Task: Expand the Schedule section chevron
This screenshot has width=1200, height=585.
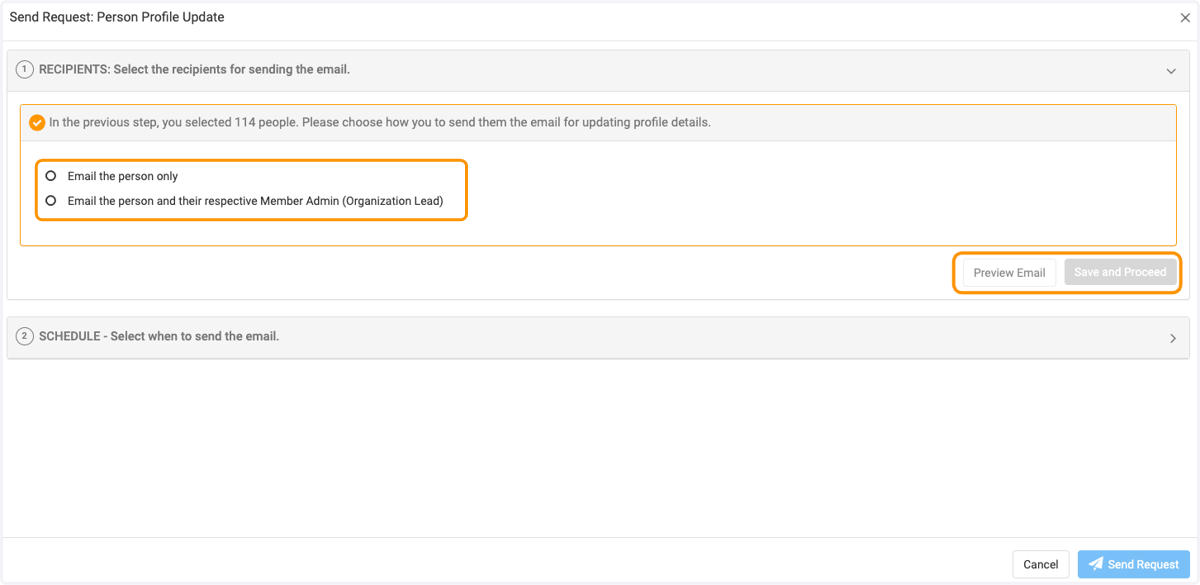Action: [1172, 338]
